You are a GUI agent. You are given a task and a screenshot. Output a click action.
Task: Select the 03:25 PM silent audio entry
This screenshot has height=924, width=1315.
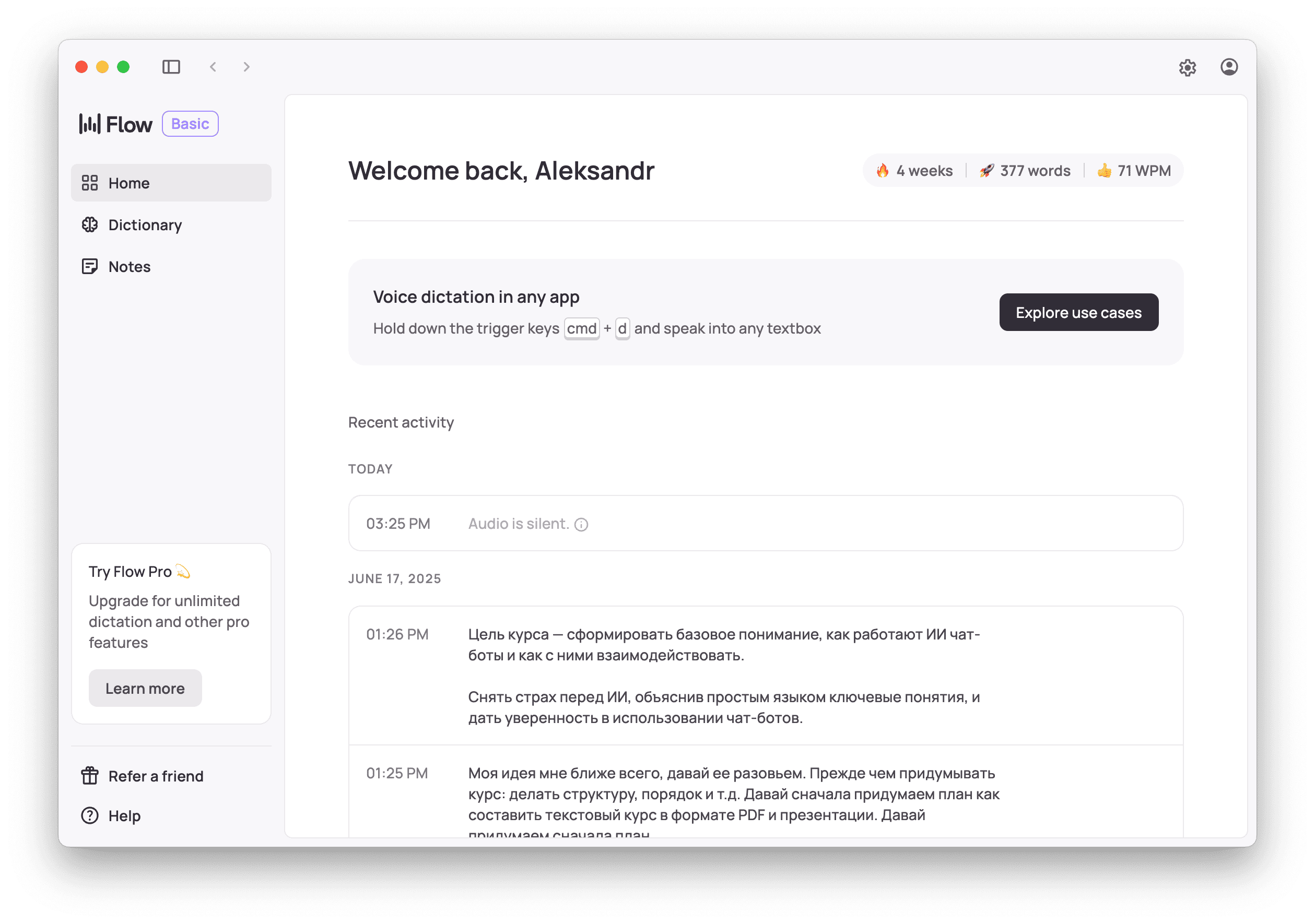pos(765,523)
